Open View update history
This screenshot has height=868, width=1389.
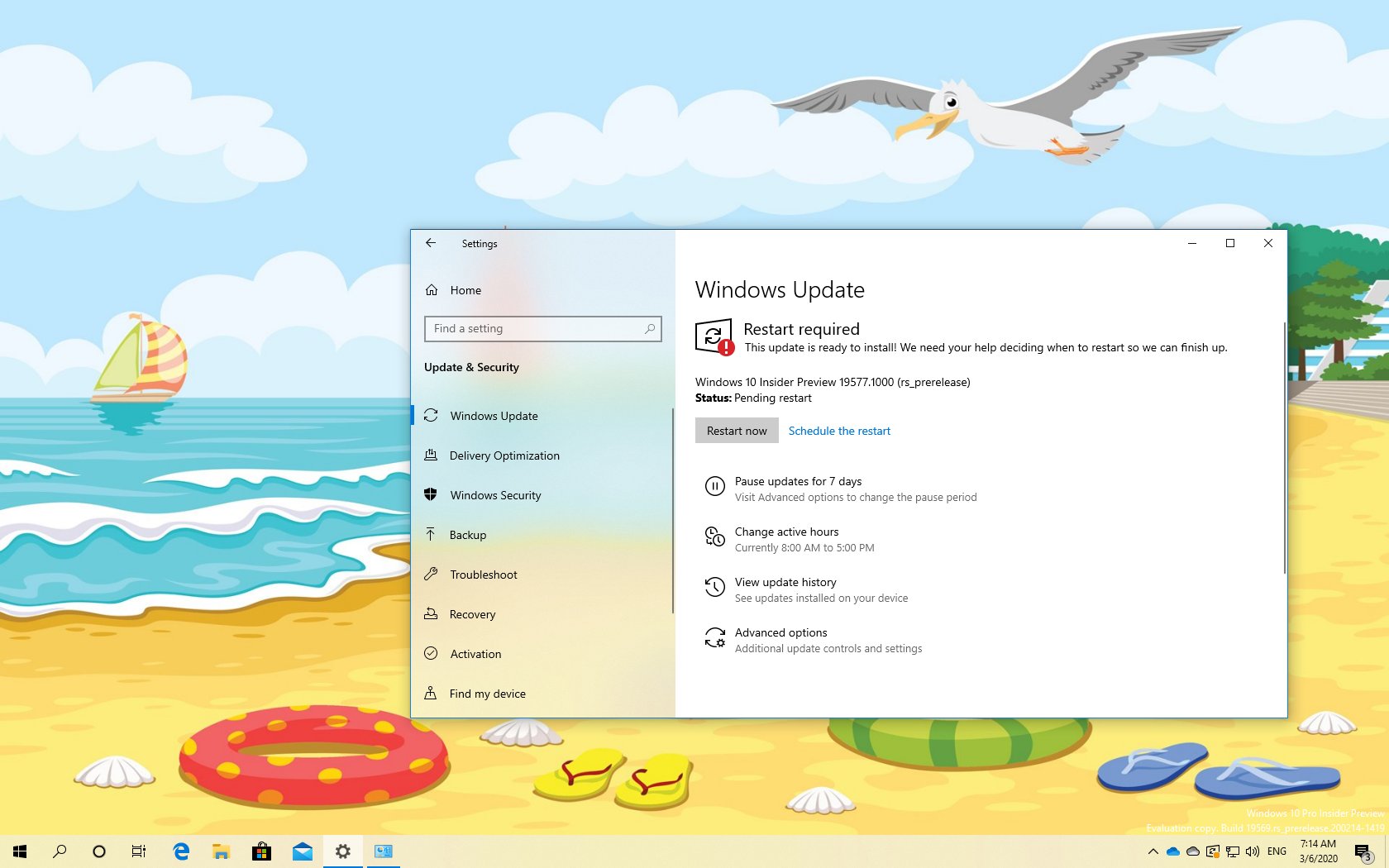coord(806,589)
